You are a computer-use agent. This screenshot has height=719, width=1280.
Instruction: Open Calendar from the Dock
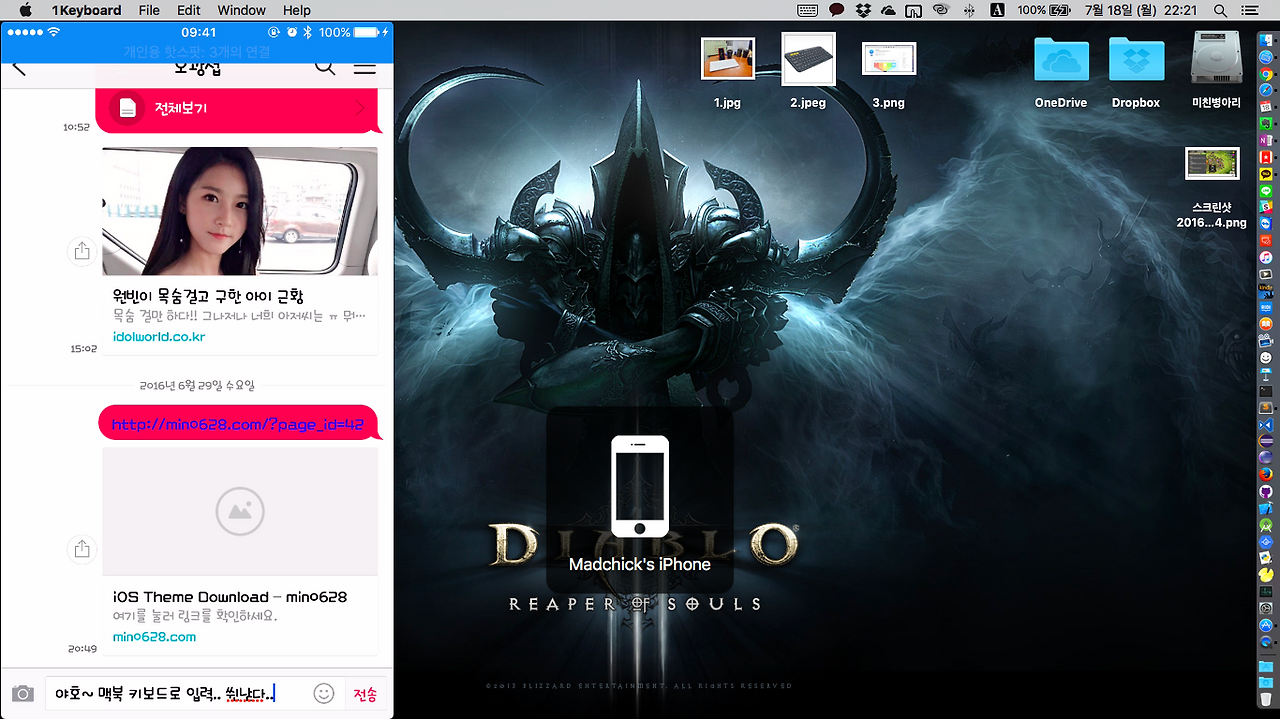pyautogui.click(x=1264, y=107)
